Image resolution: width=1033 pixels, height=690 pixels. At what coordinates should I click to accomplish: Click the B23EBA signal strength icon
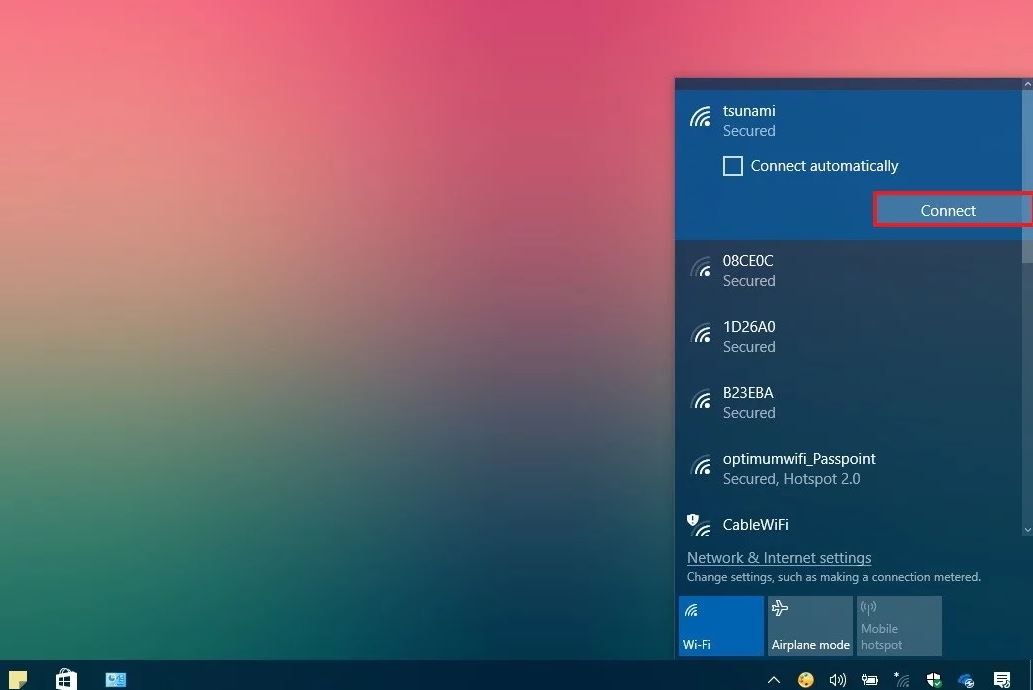coord(700,399)
